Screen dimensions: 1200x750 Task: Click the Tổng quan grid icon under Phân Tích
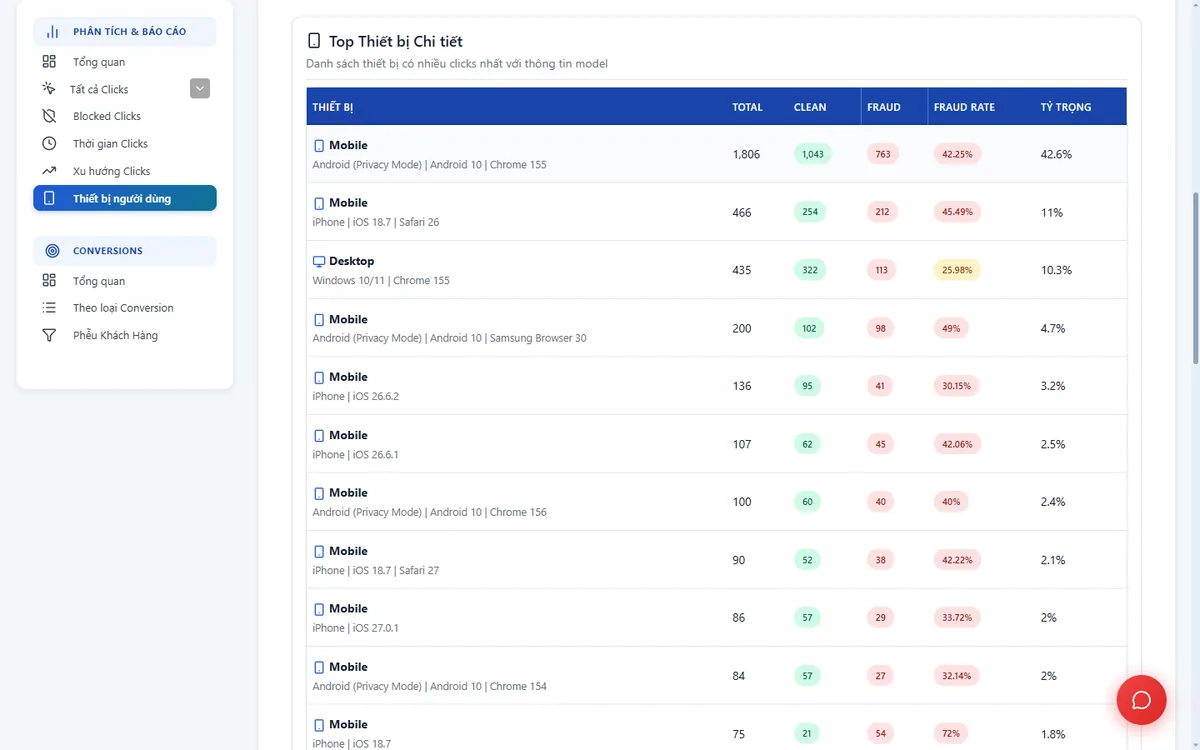[49, 62]
